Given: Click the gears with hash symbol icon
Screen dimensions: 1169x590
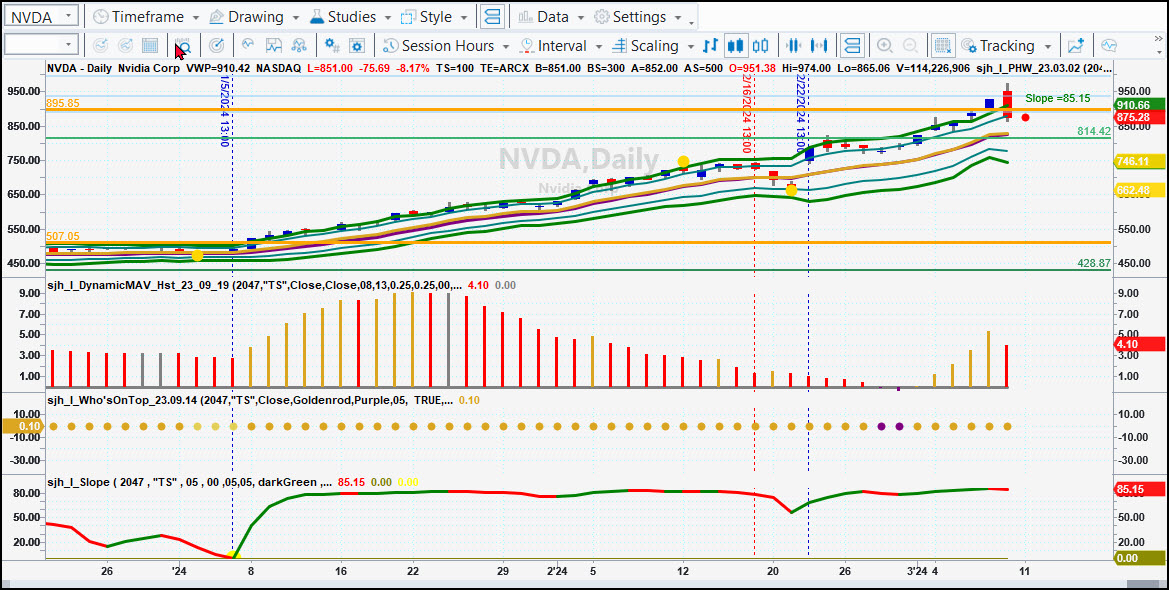Looking at the screenshot, I should pyautogui.click(x=333, y=45).
